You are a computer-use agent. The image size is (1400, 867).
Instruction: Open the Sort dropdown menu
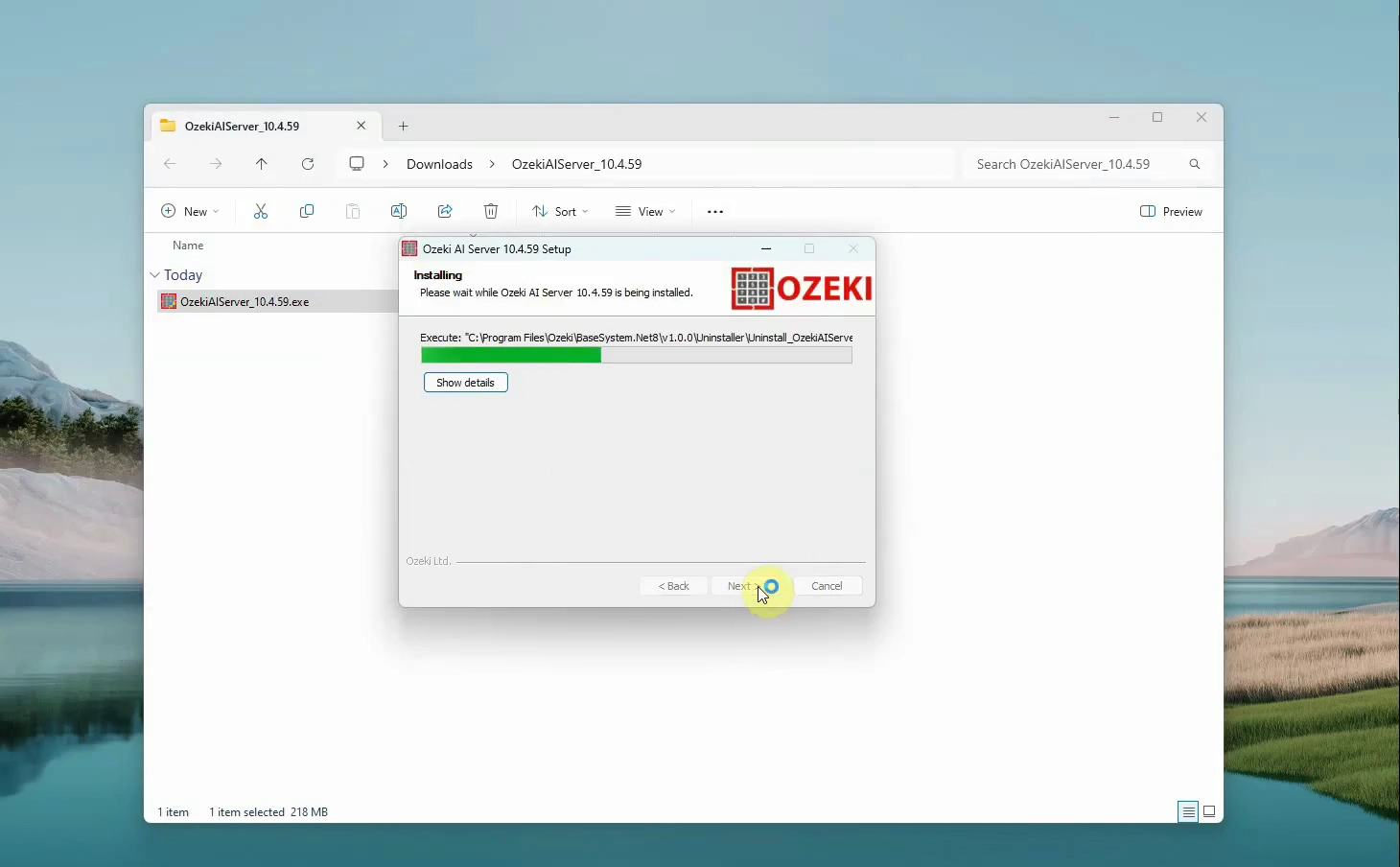(x=561, y=211)
